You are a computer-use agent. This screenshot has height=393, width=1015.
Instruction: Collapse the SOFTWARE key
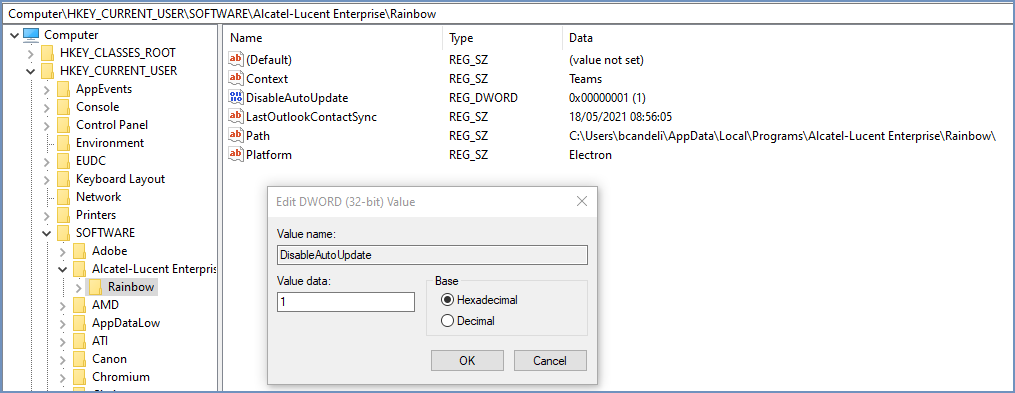pyautogui.click(x=47, y=233)
